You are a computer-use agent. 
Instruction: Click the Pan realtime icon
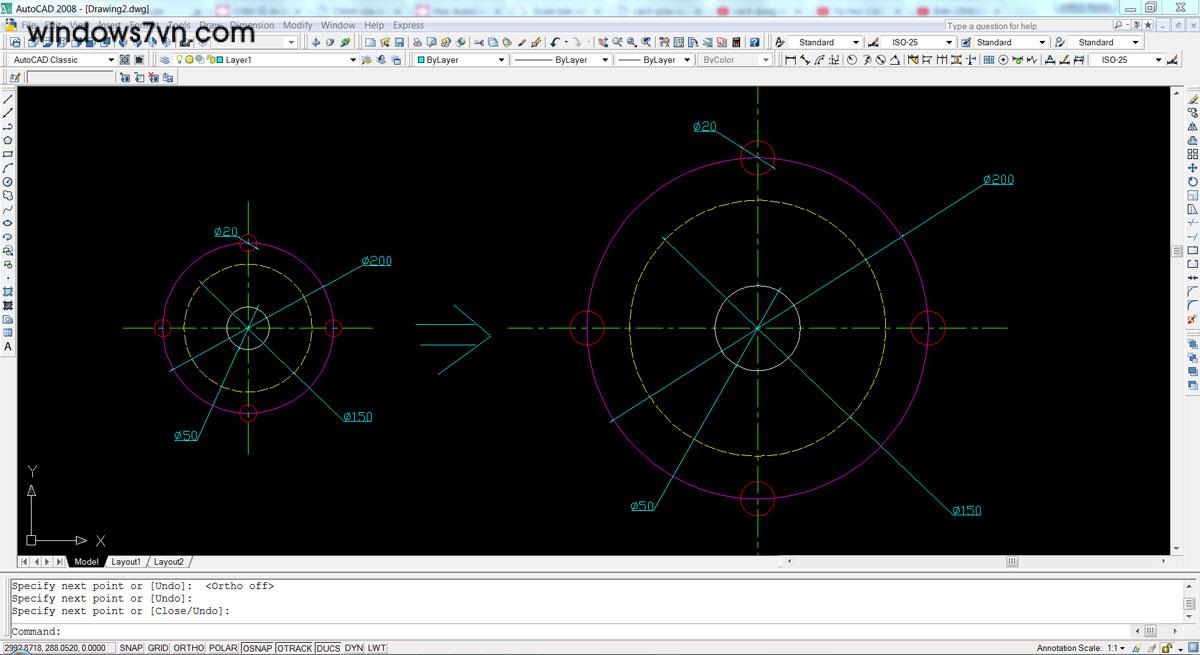tap(603, 42)
